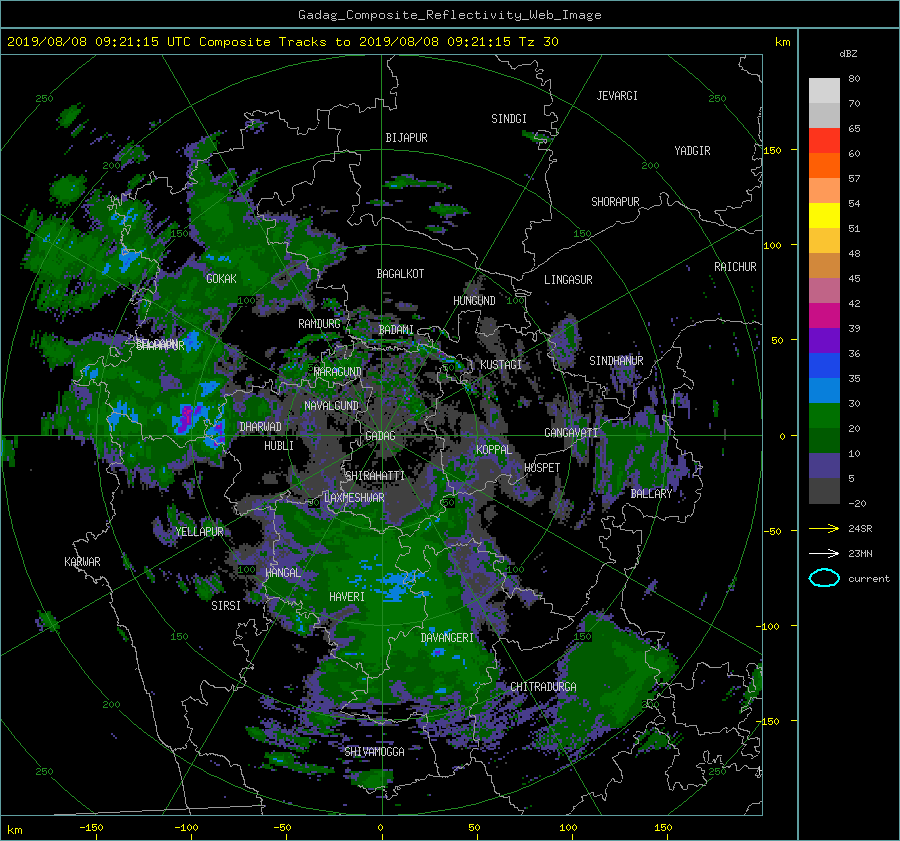Viewport: 900px width, 841px height.
Task: Click the CHITRADURGA city label
Action: pos(543,687)
